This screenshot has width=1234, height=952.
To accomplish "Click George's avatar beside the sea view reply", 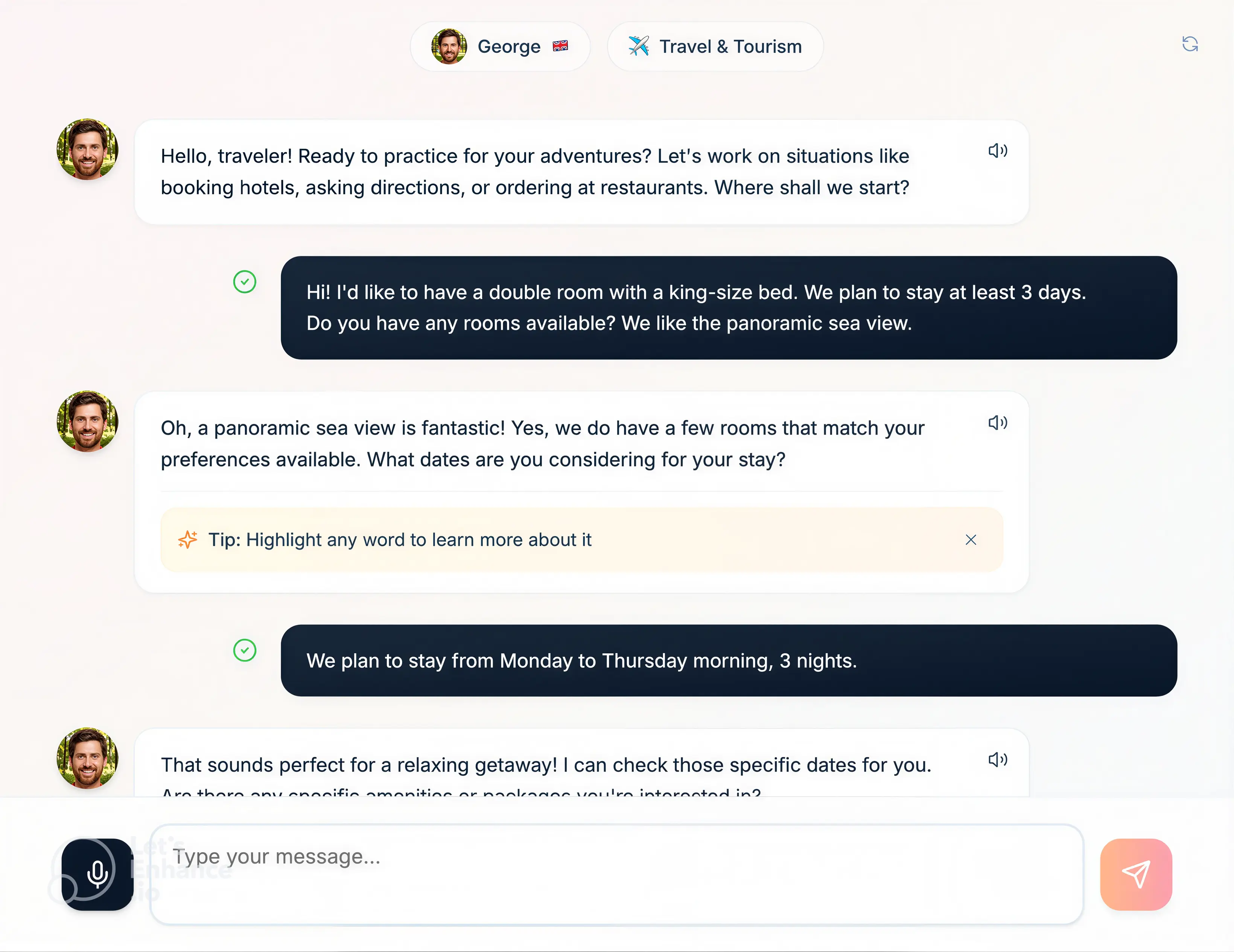I will coord(87,422).
